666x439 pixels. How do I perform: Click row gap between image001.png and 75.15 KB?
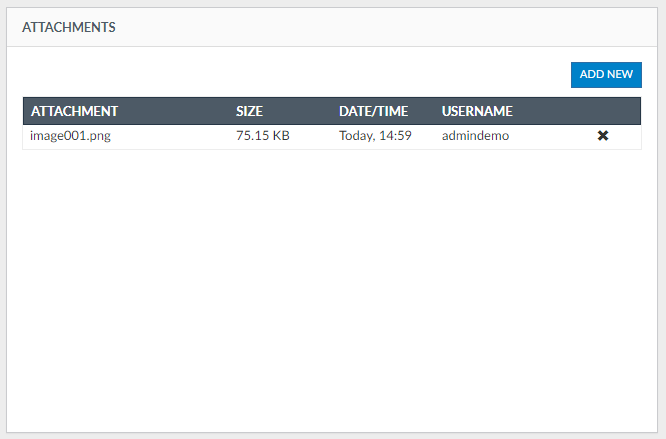tap(170, 136)
